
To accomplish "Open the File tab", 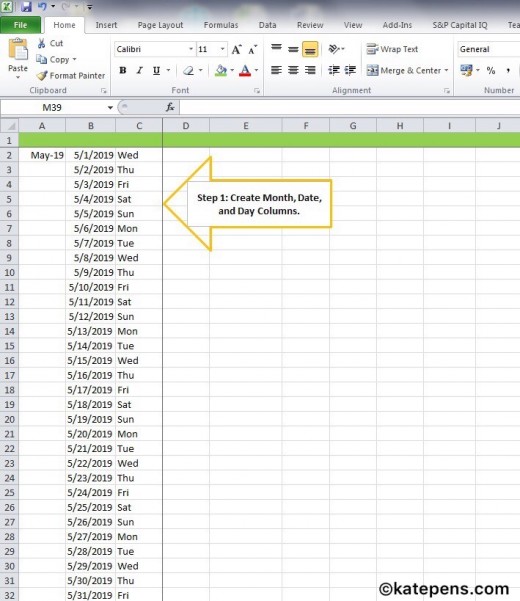I will (21, 25).
